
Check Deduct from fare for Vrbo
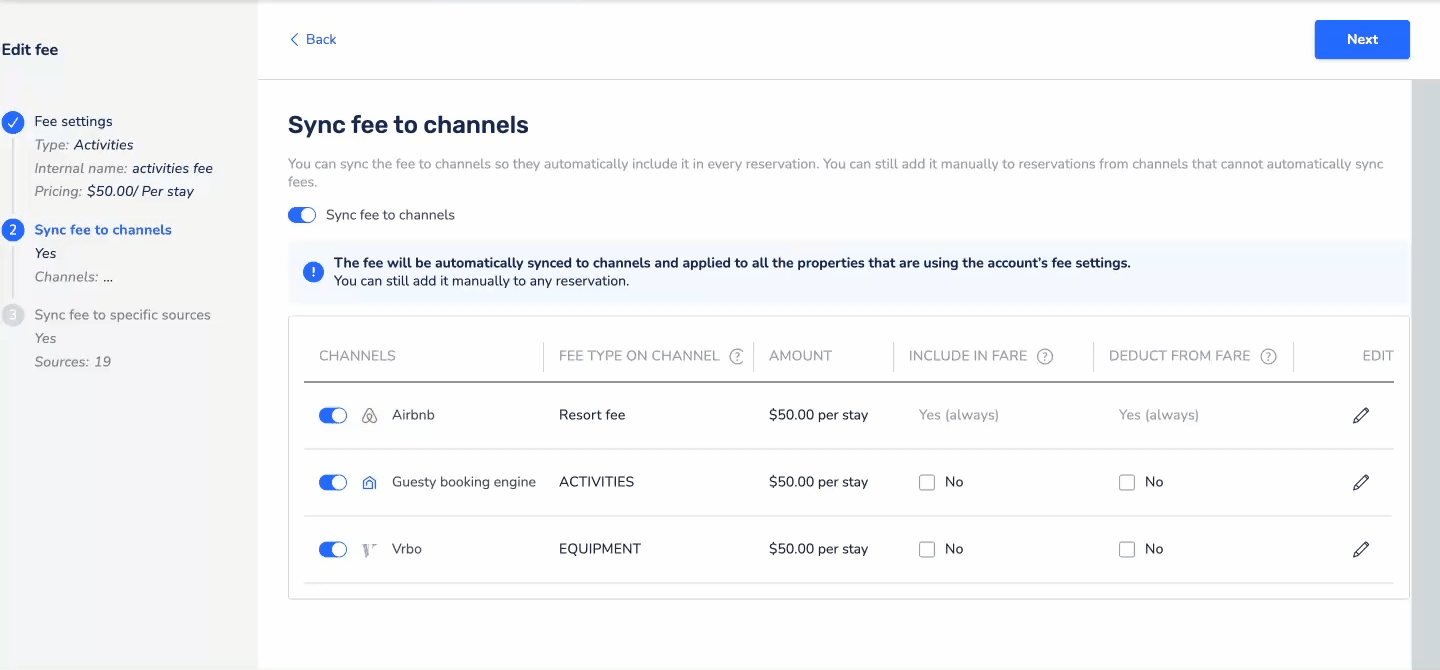click(x=1127, y=549)
